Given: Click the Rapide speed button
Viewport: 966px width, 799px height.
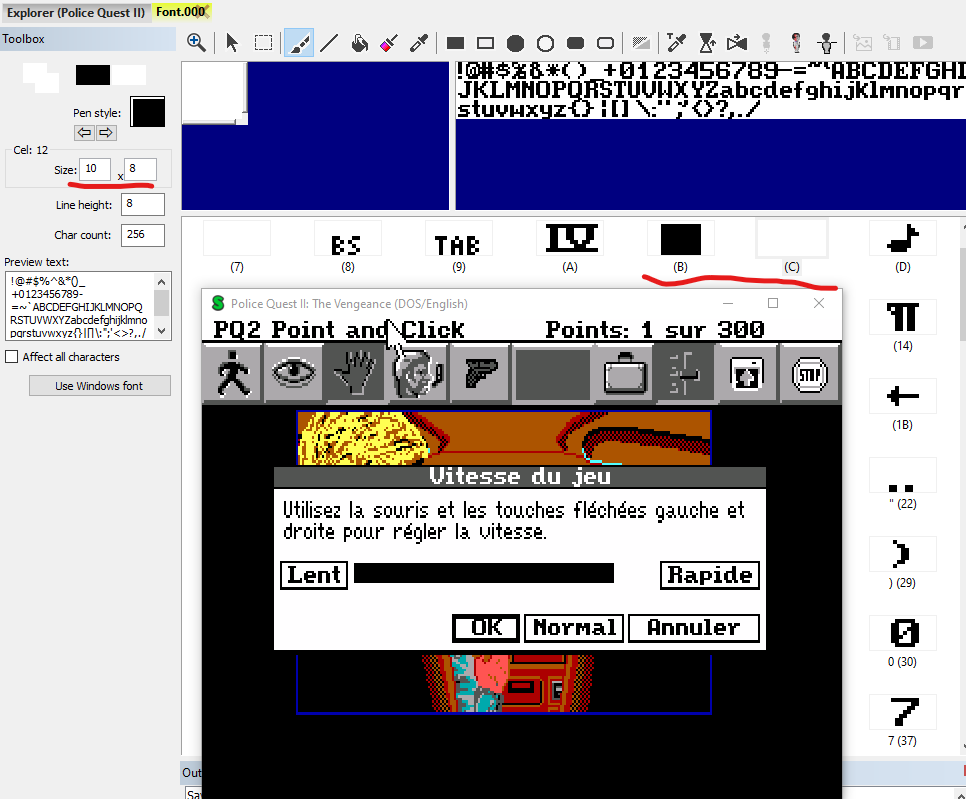Looking at the screenshot, I should [710, 575].
